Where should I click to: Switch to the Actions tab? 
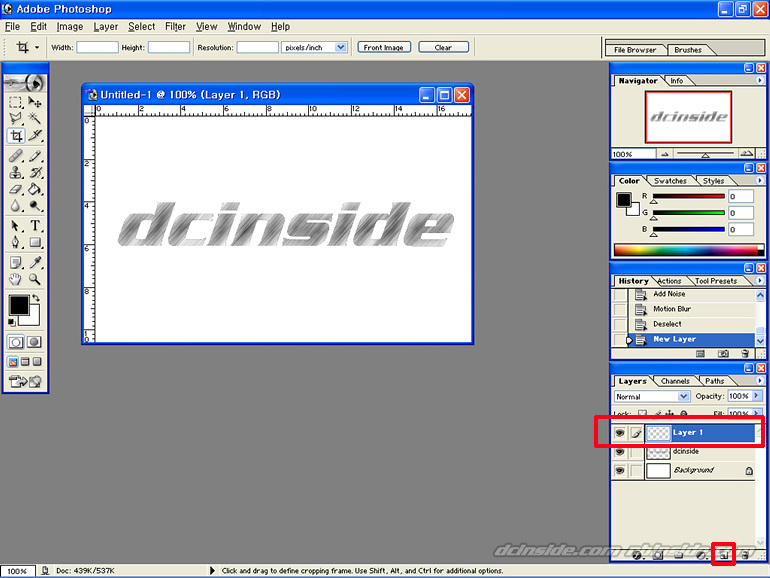point(669,281)
